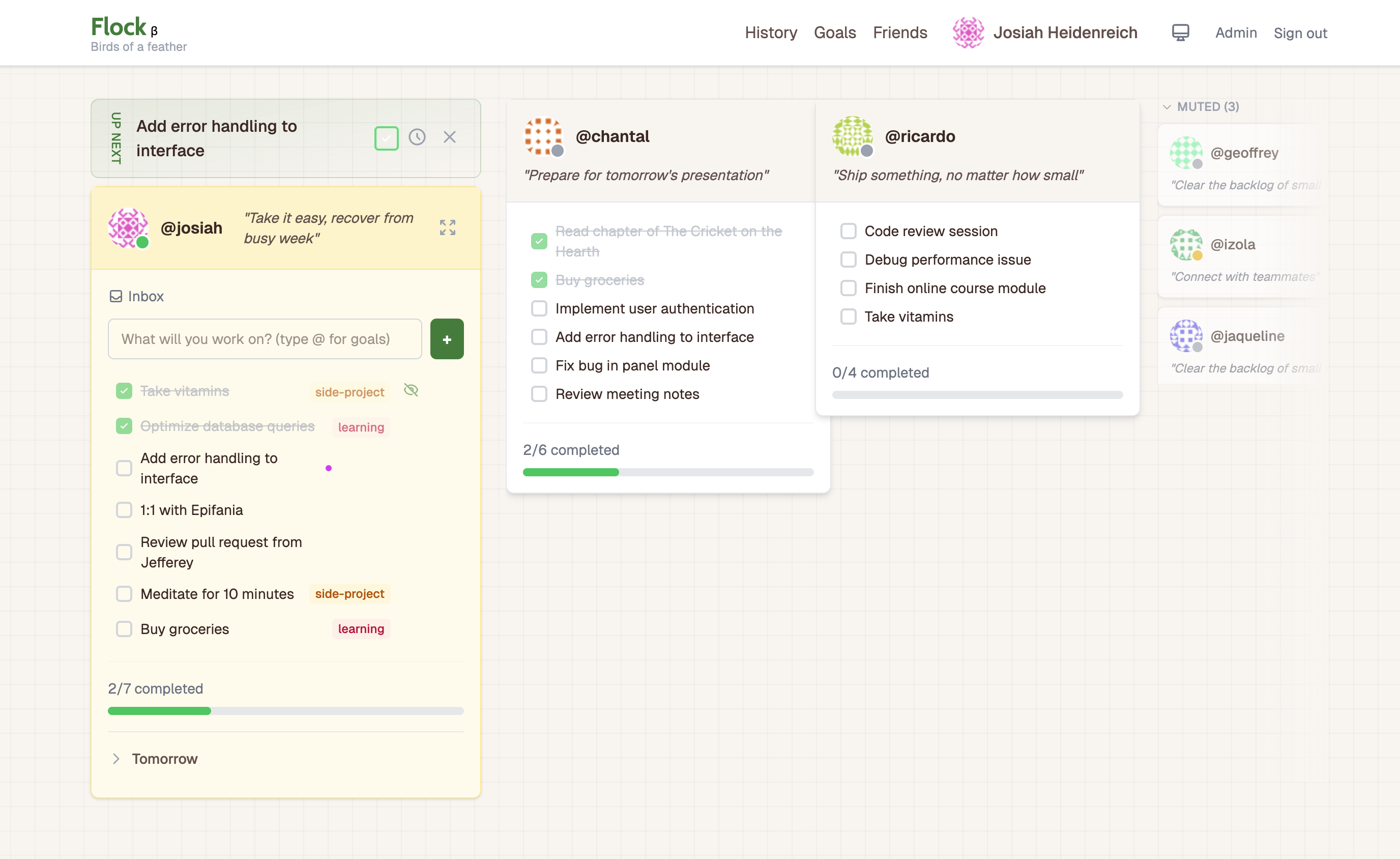This screenshot has height=859, width=1400.
Task: Snooze the Up Next task with the clock icon
Action: (418, 137)
